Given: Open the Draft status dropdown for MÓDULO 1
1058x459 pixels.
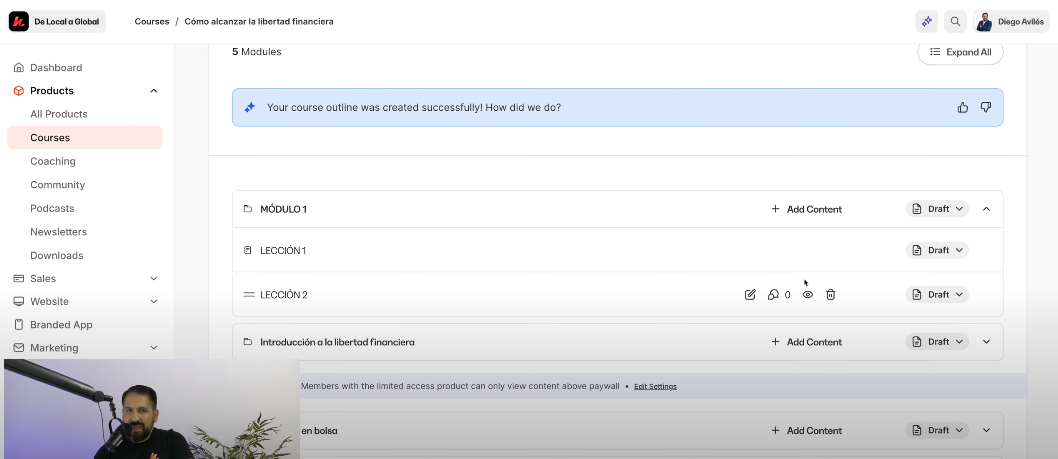Looking at the screenshot, I should click(937, 209).
